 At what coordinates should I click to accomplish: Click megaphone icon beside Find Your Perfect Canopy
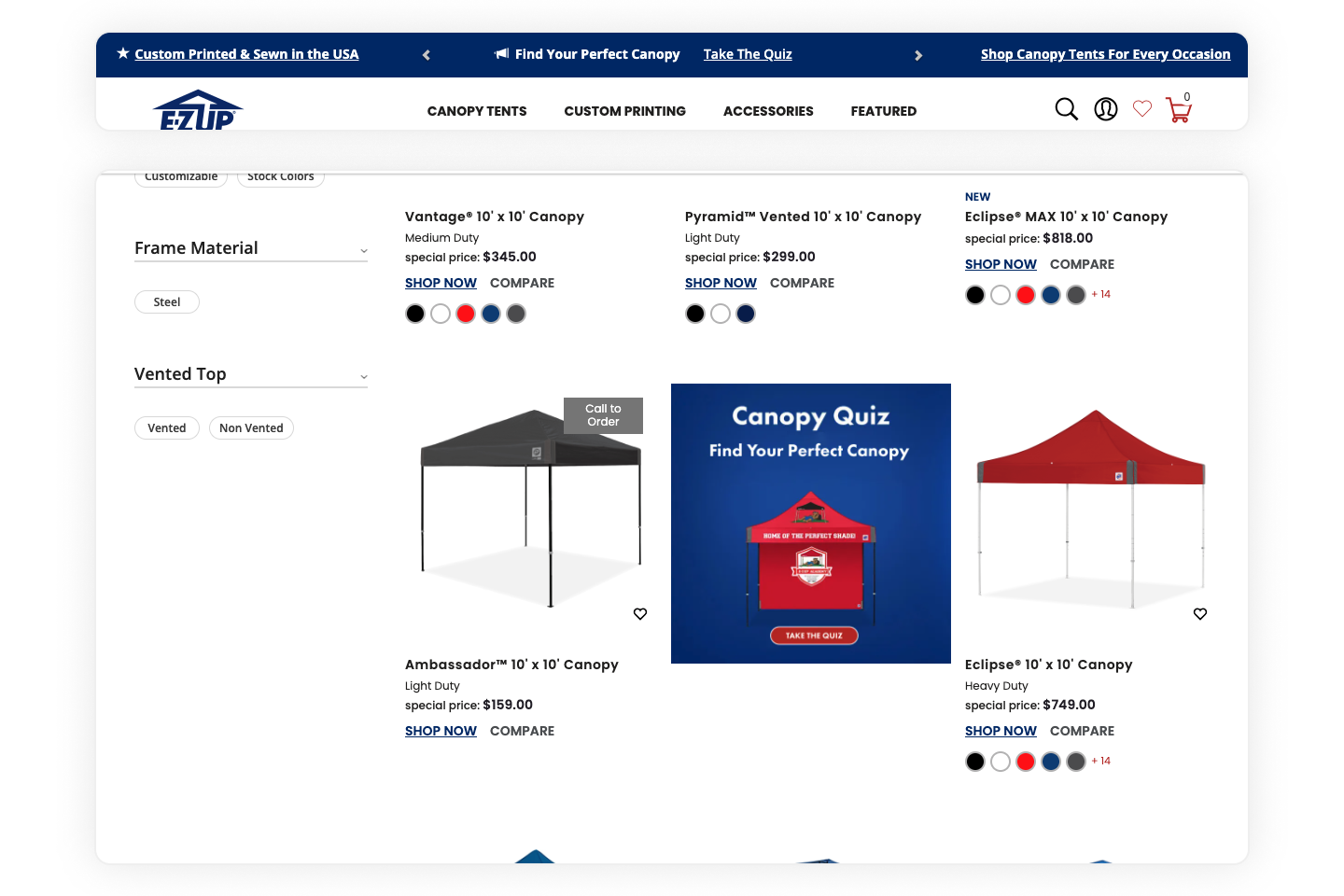pos(502,54)
